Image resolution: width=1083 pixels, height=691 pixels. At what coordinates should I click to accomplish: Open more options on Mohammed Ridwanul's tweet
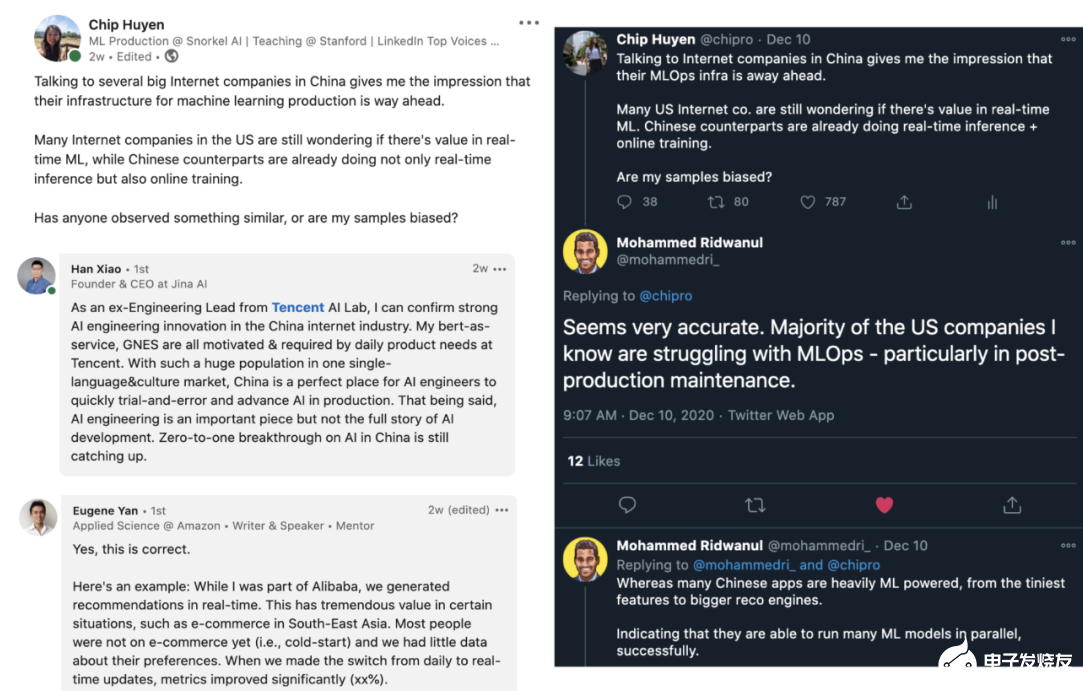1068,243
